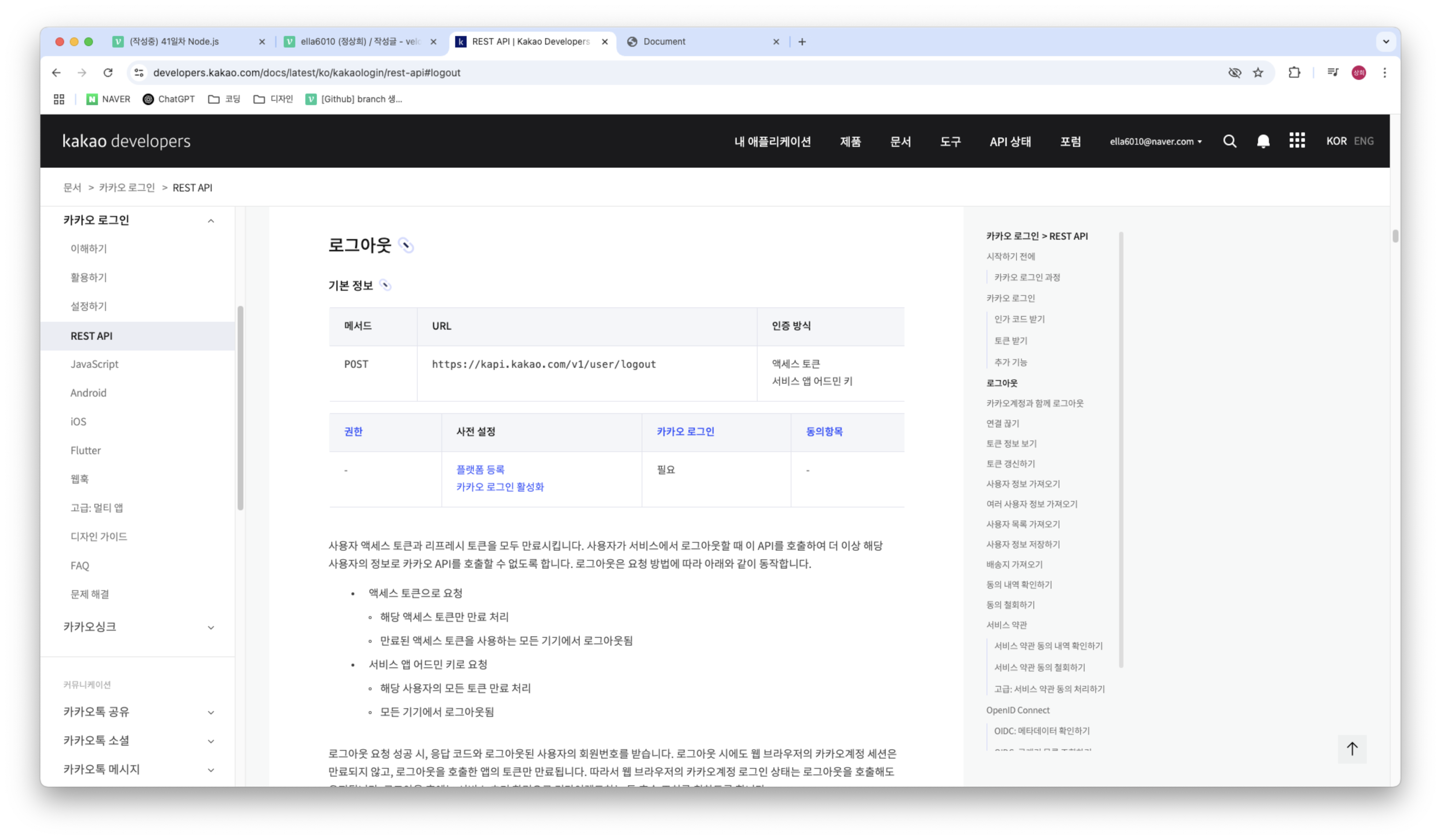
Task: Open the apps grid in bookmarks bar
Action: click(x=59, y=99)
